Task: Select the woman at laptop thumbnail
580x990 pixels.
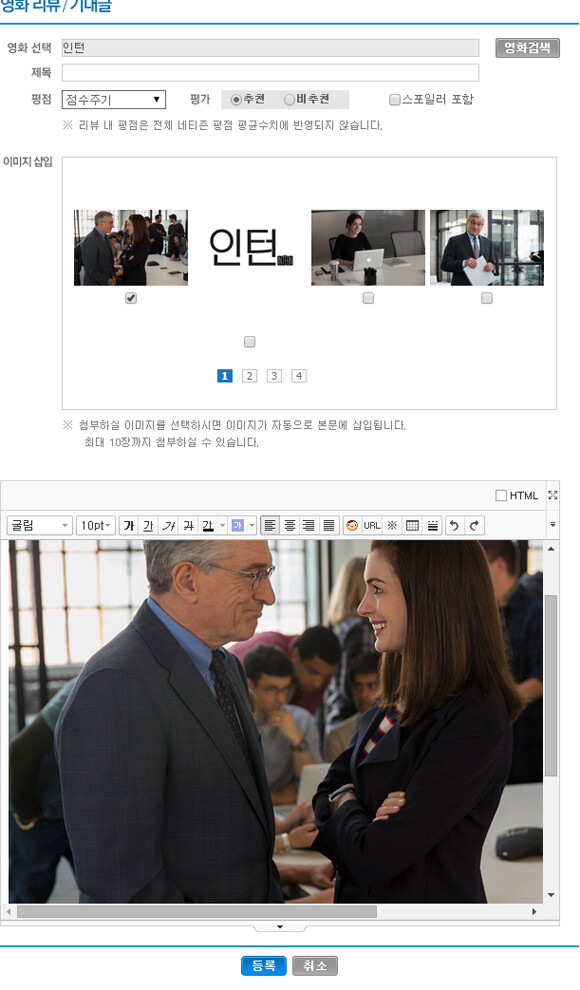Action: coord(368,248)
